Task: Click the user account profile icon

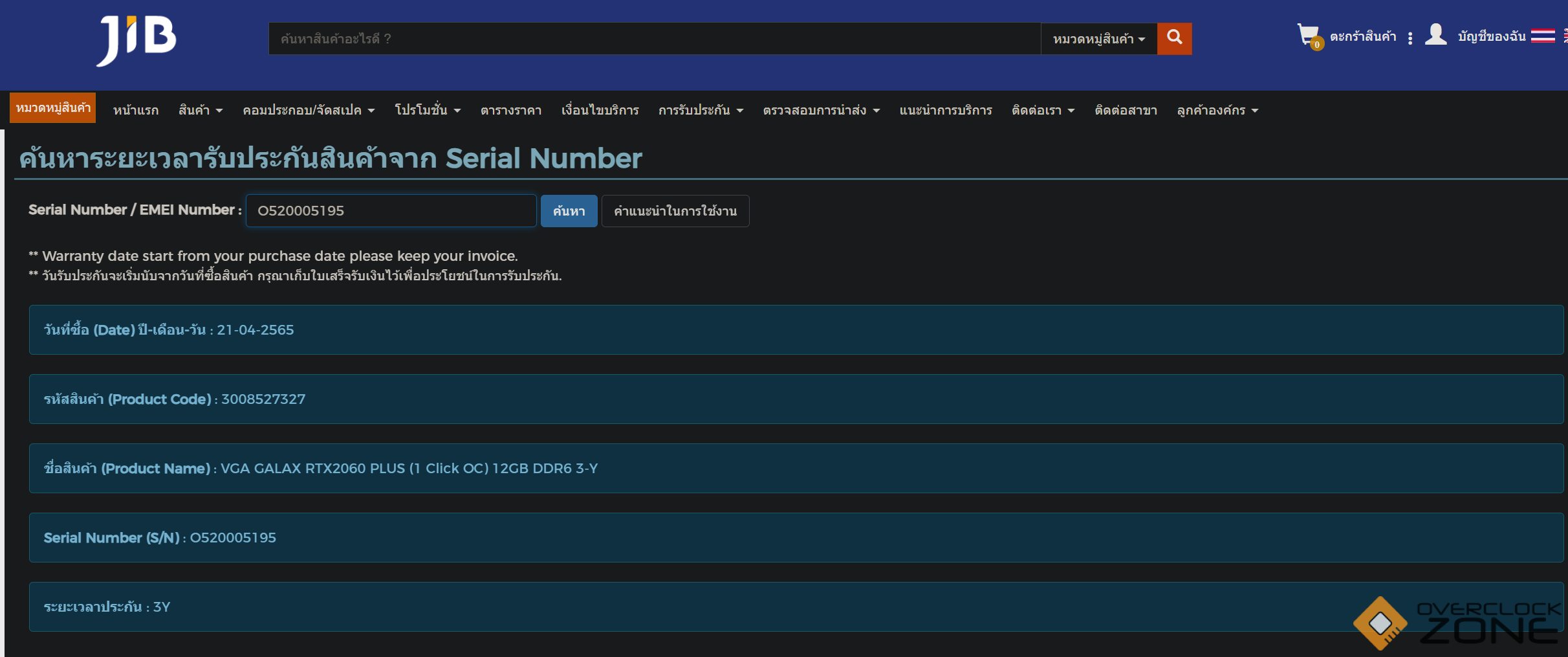Action: pyautogui.click(x=1435, y=35)
